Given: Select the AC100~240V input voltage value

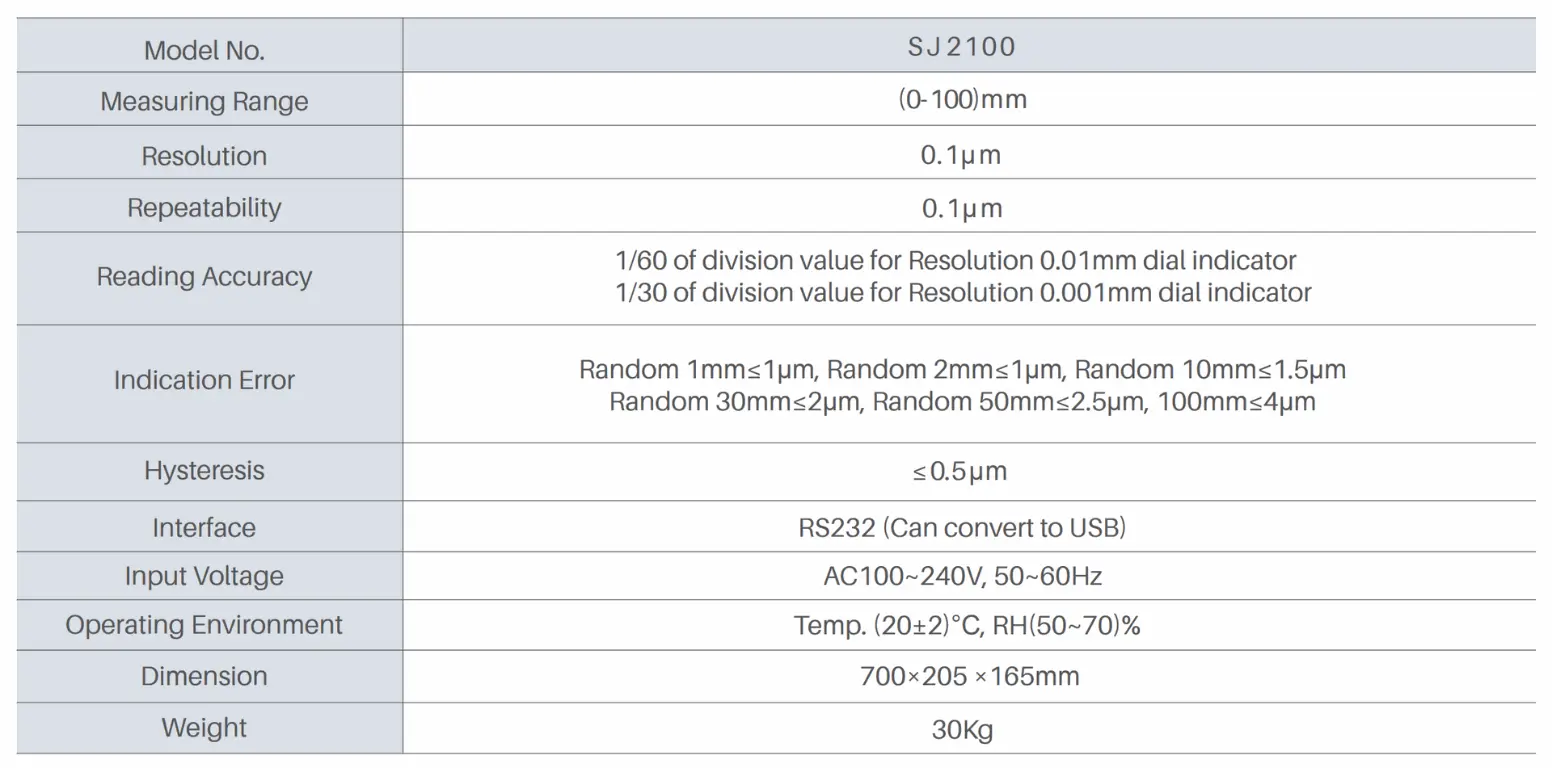Looking at the screenshot, I should [x=962, y=576].
